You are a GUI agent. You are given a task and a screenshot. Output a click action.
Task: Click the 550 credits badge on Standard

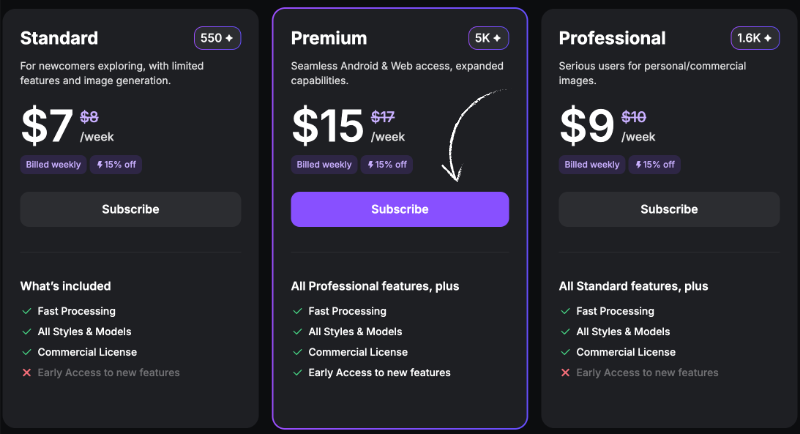[217, 38]
